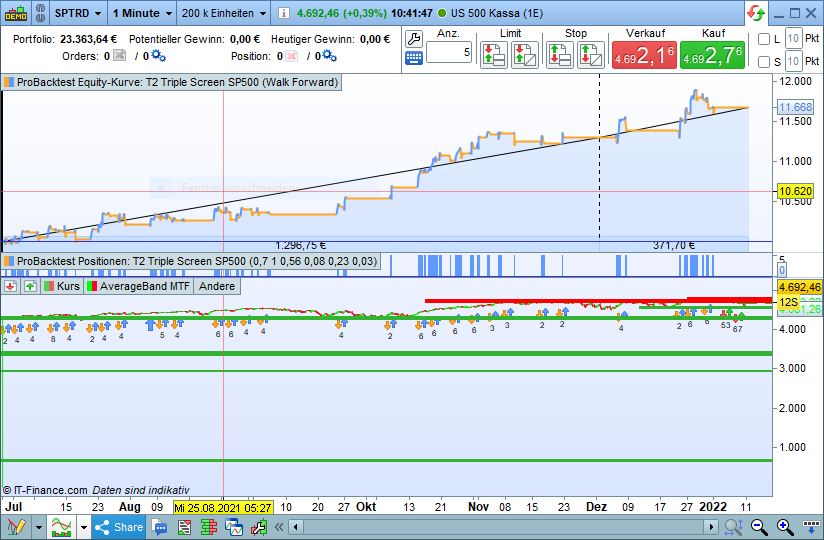The image size is (824, 540).
Task: Click the 12S countdown label
Action: 788,302
